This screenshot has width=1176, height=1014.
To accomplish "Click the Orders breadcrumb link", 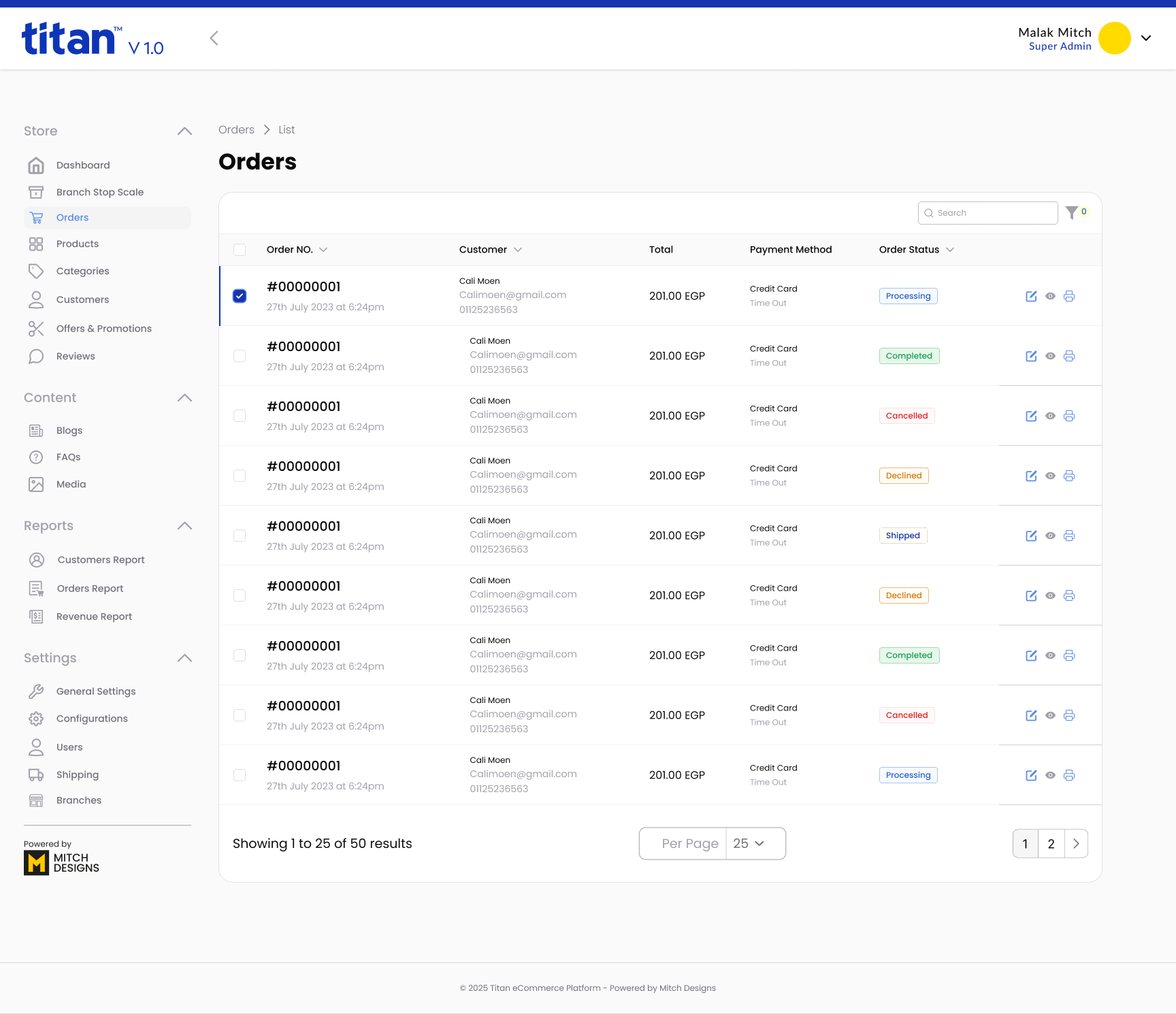I will coord(236,130).
